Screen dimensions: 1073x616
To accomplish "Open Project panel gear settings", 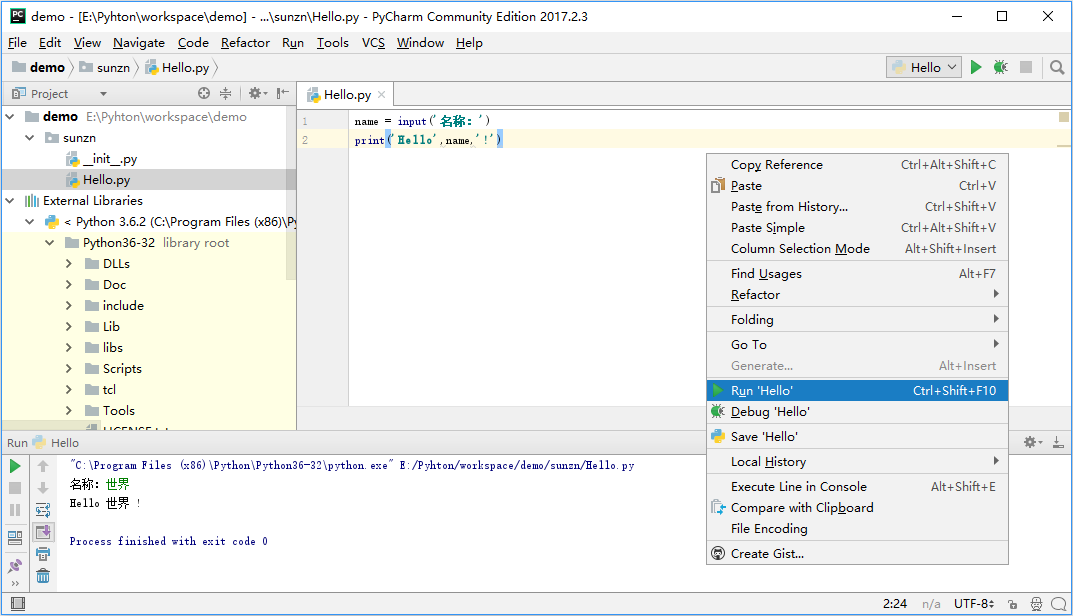I will pos(255,93).
